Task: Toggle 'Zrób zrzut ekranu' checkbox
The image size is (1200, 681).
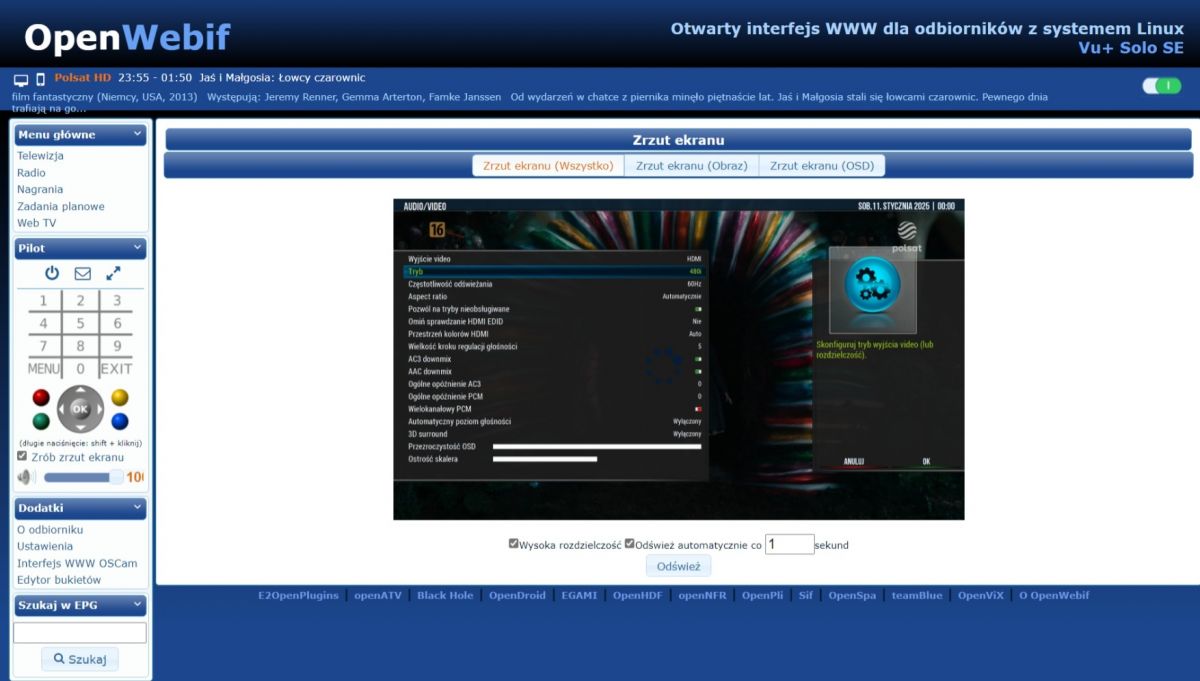Action: click(x=22, y=456)
